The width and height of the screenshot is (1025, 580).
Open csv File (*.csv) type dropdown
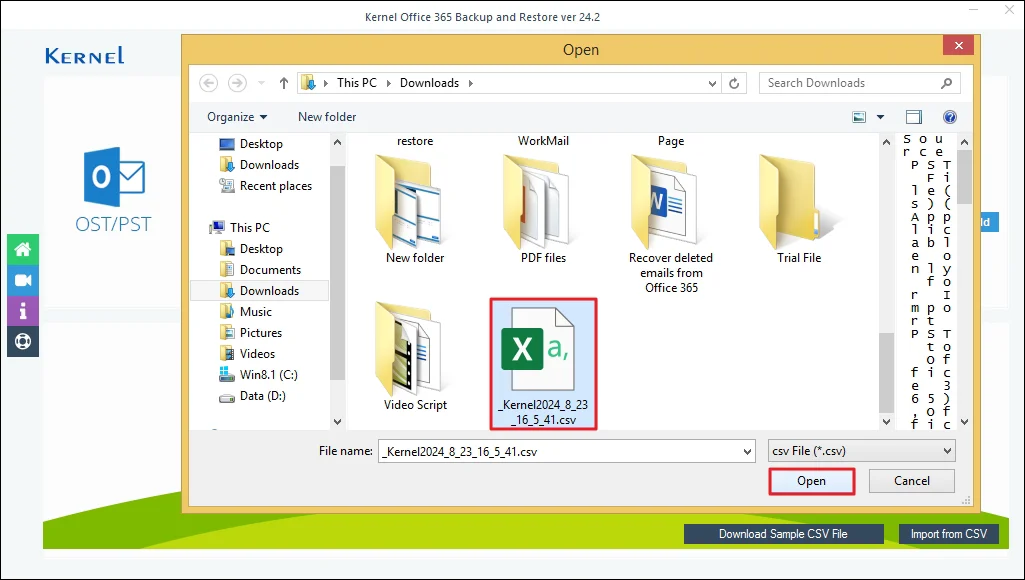[x=862, y=451]
